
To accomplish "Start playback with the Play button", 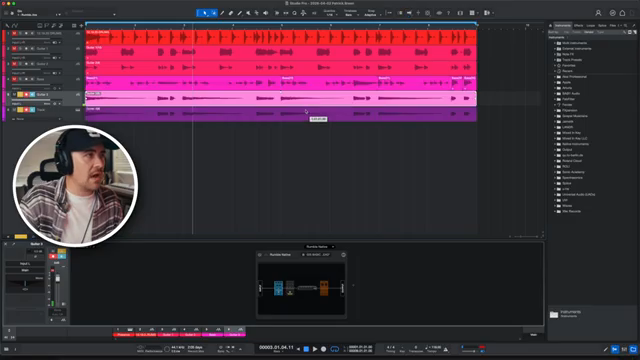I will (x=315, y=349).
